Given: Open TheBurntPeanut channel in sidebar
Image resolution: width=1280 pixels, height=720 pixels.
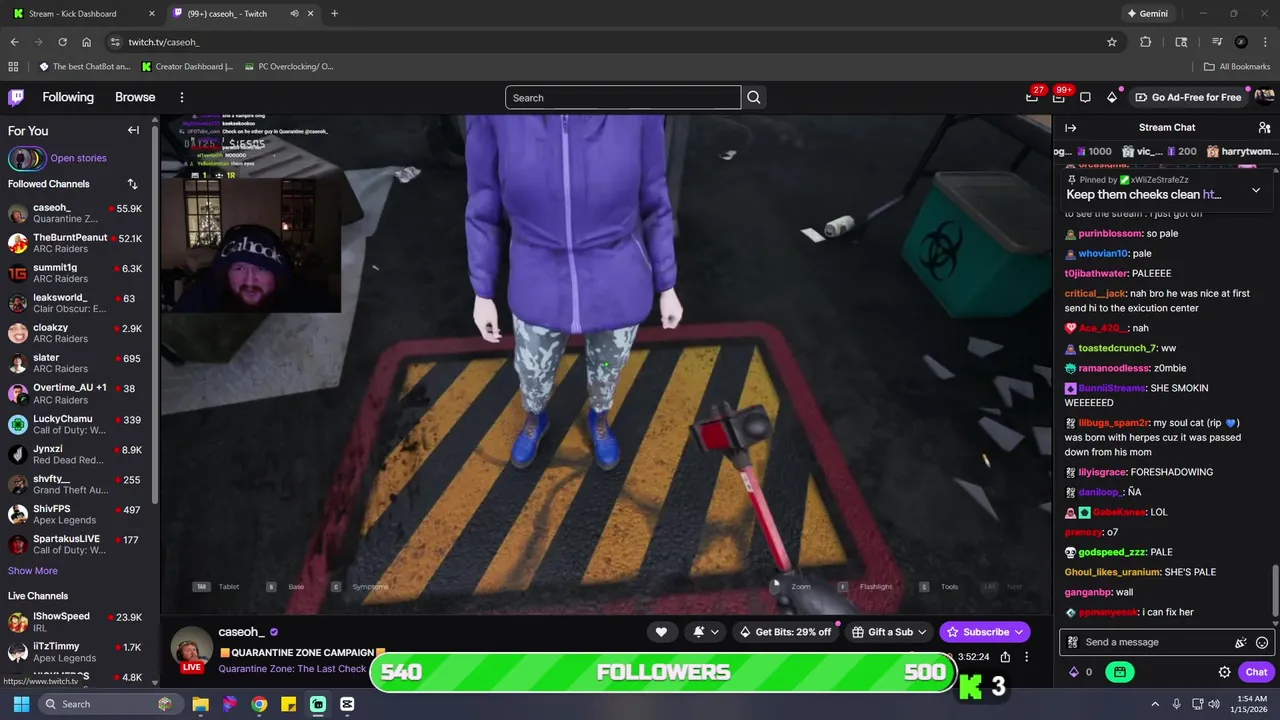Looking at the screenshot, I should coord(76,244).
